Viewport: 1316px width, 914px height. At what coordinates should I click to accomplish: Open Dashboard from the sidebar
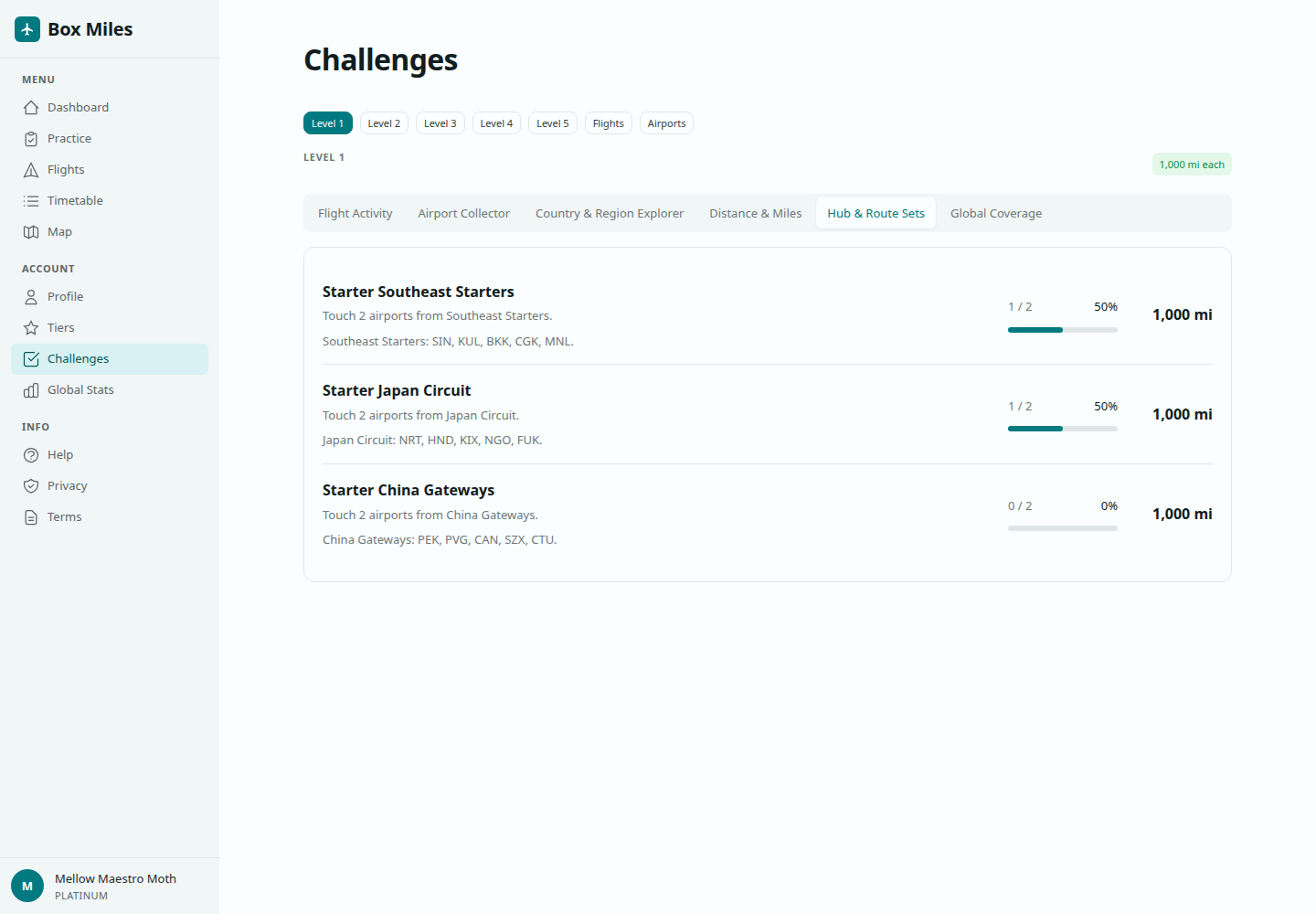pos(110,108)
